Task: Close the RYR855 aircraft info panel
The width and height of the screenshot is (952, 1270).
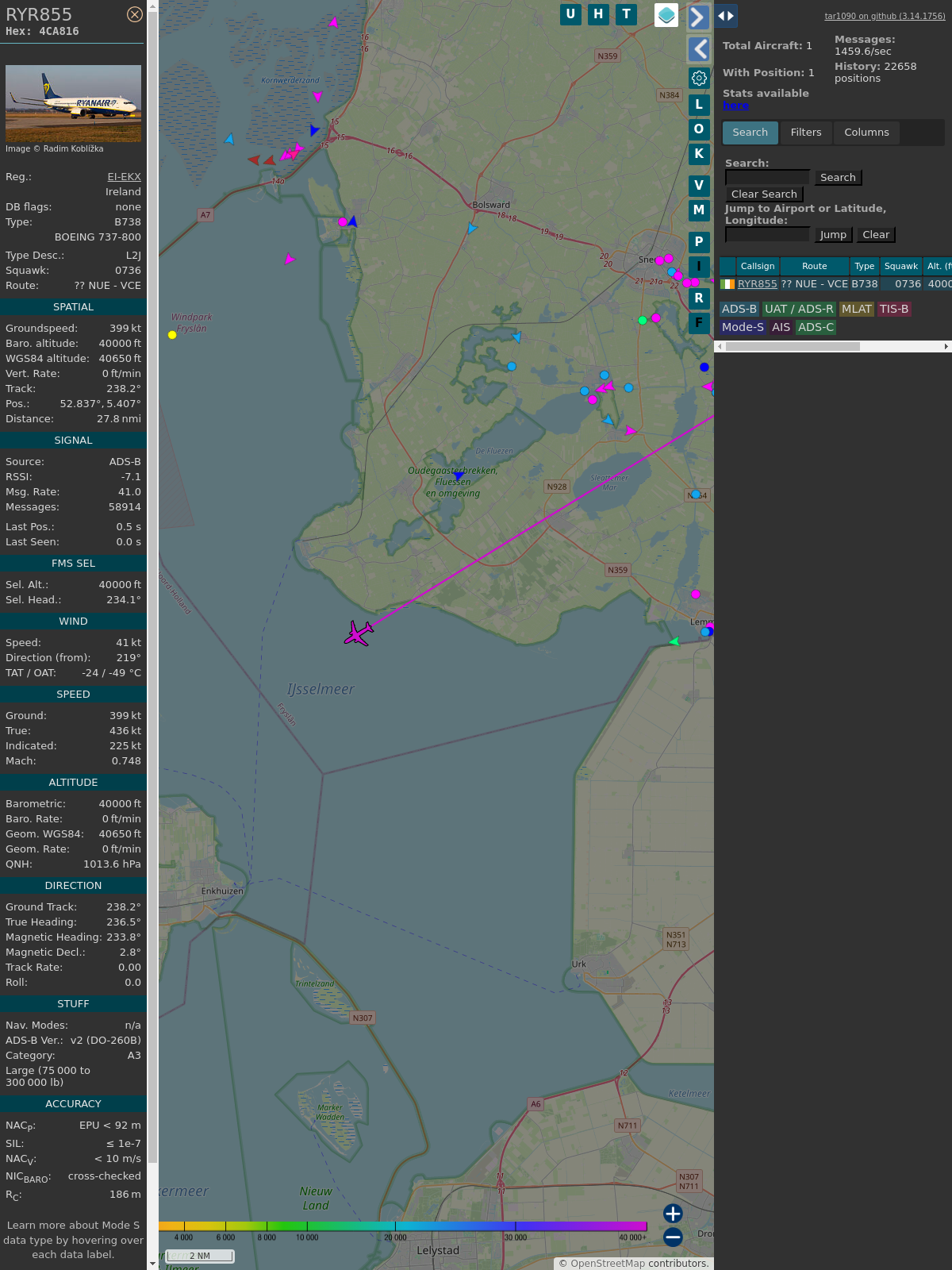Action: pos(135,14)
